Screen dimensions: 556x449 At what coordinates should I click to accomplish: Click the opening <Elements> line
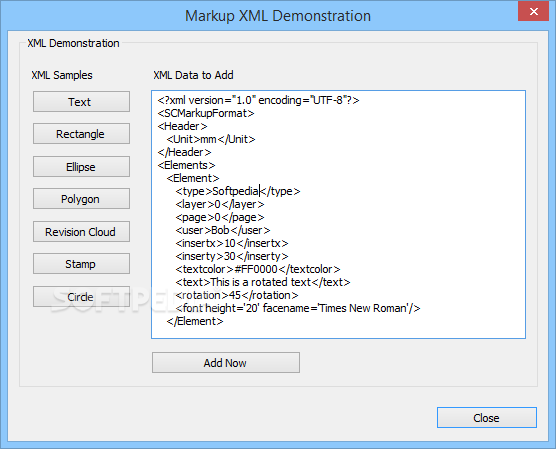point(186,165)
